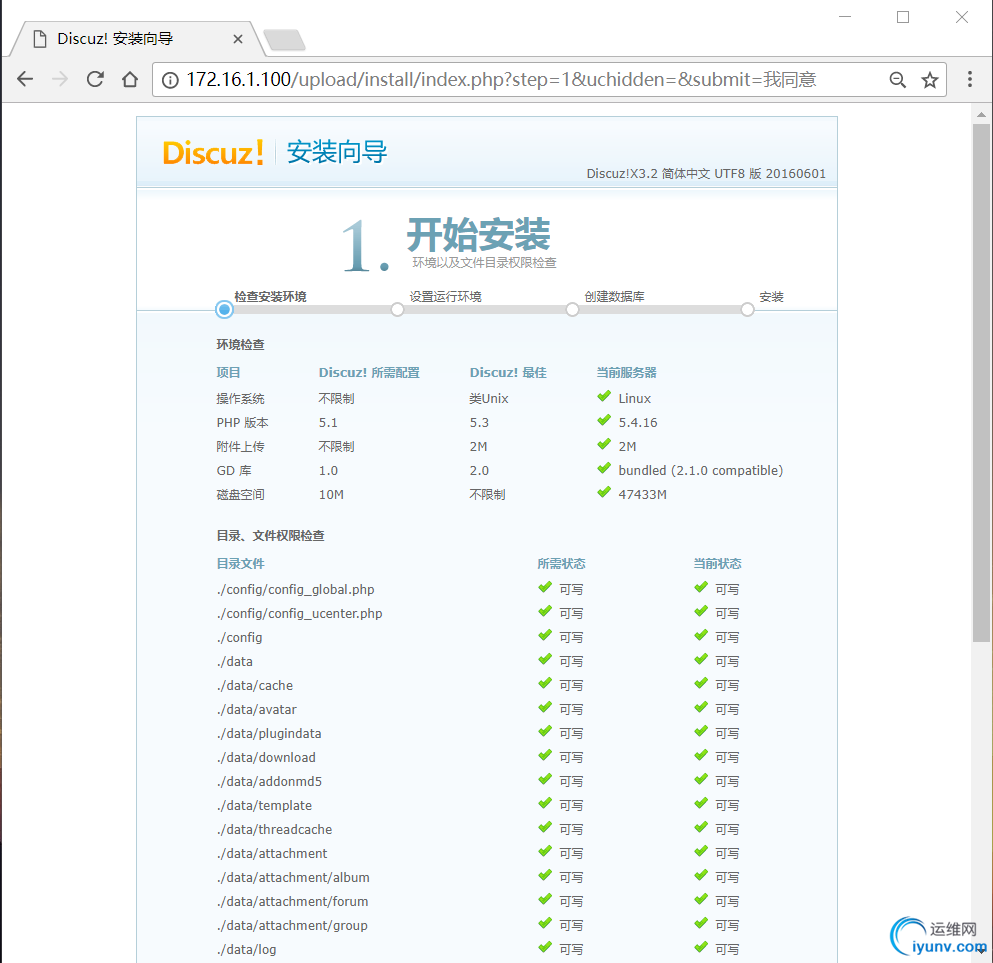993x963 pixels.
Task: Click the PHP 版本 row label
Action: pyautogui.click(x=243, y=422)
